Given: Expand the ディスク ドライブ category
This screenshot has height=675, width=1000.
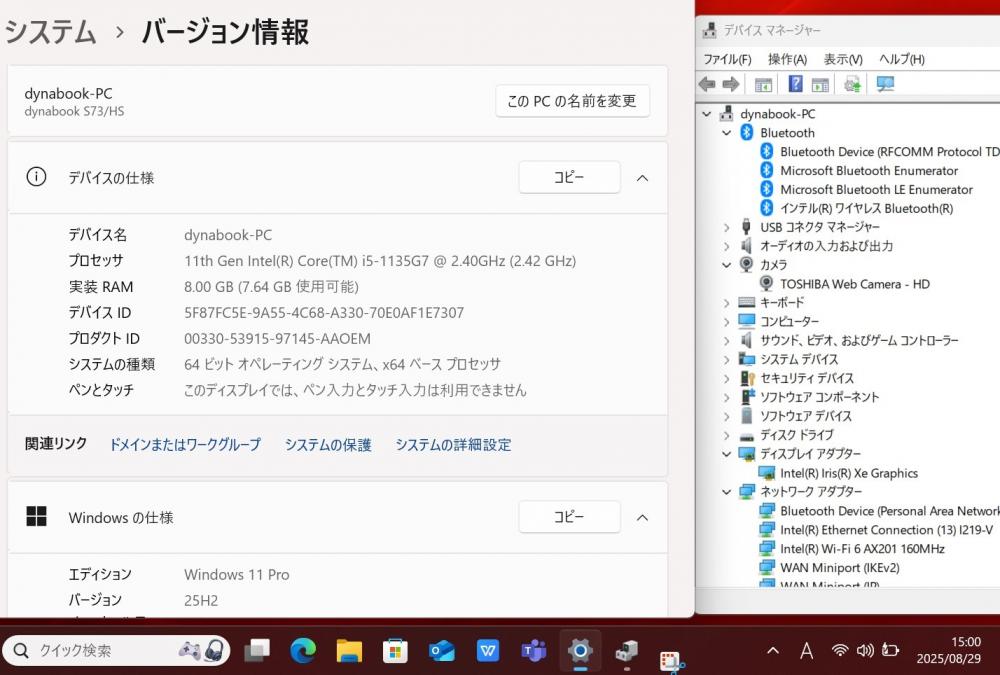Looking at the screenshot, I should [x=727, y=436].
